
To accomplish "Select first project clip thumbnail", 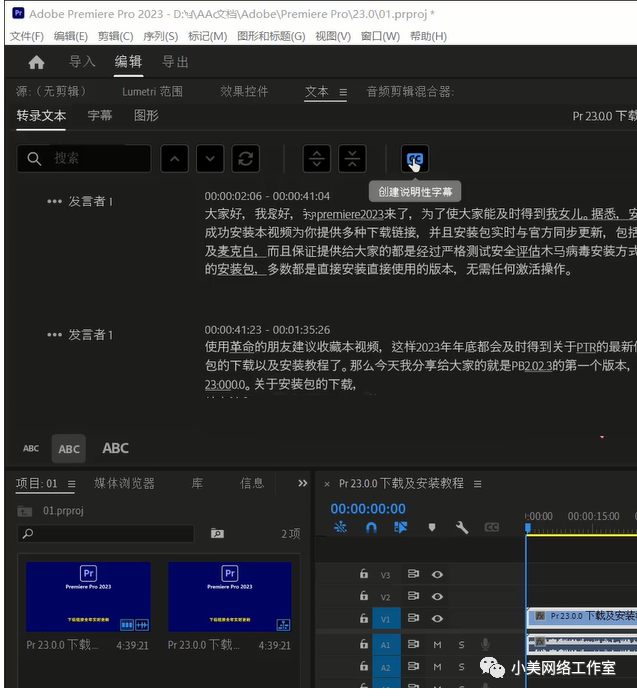I will click(88, 597).
